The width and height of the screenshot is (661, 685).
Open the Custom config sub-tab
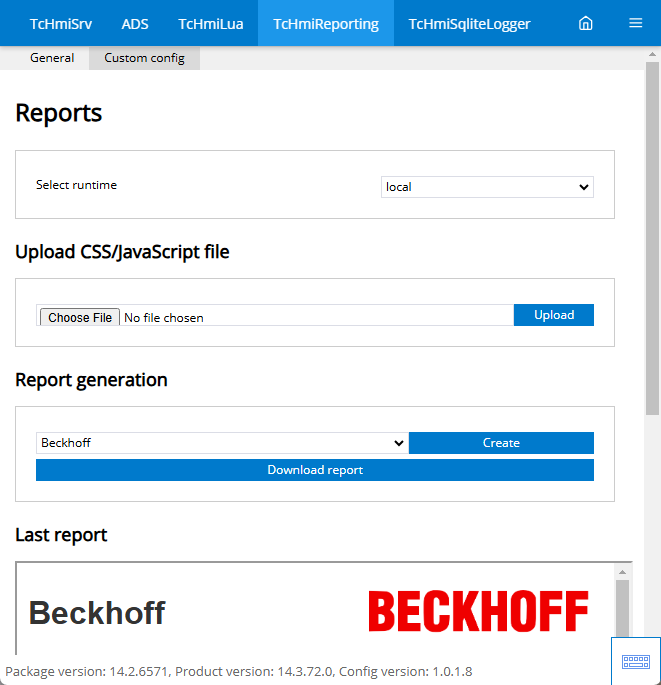[144, 58]
